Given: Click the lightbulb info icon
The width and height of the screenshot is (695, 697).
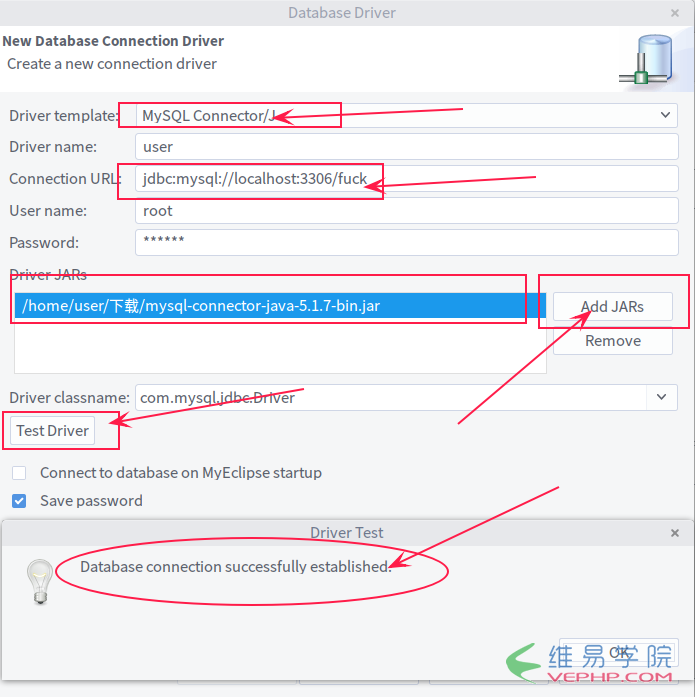Looking at the screenshot, I should 40,581.
